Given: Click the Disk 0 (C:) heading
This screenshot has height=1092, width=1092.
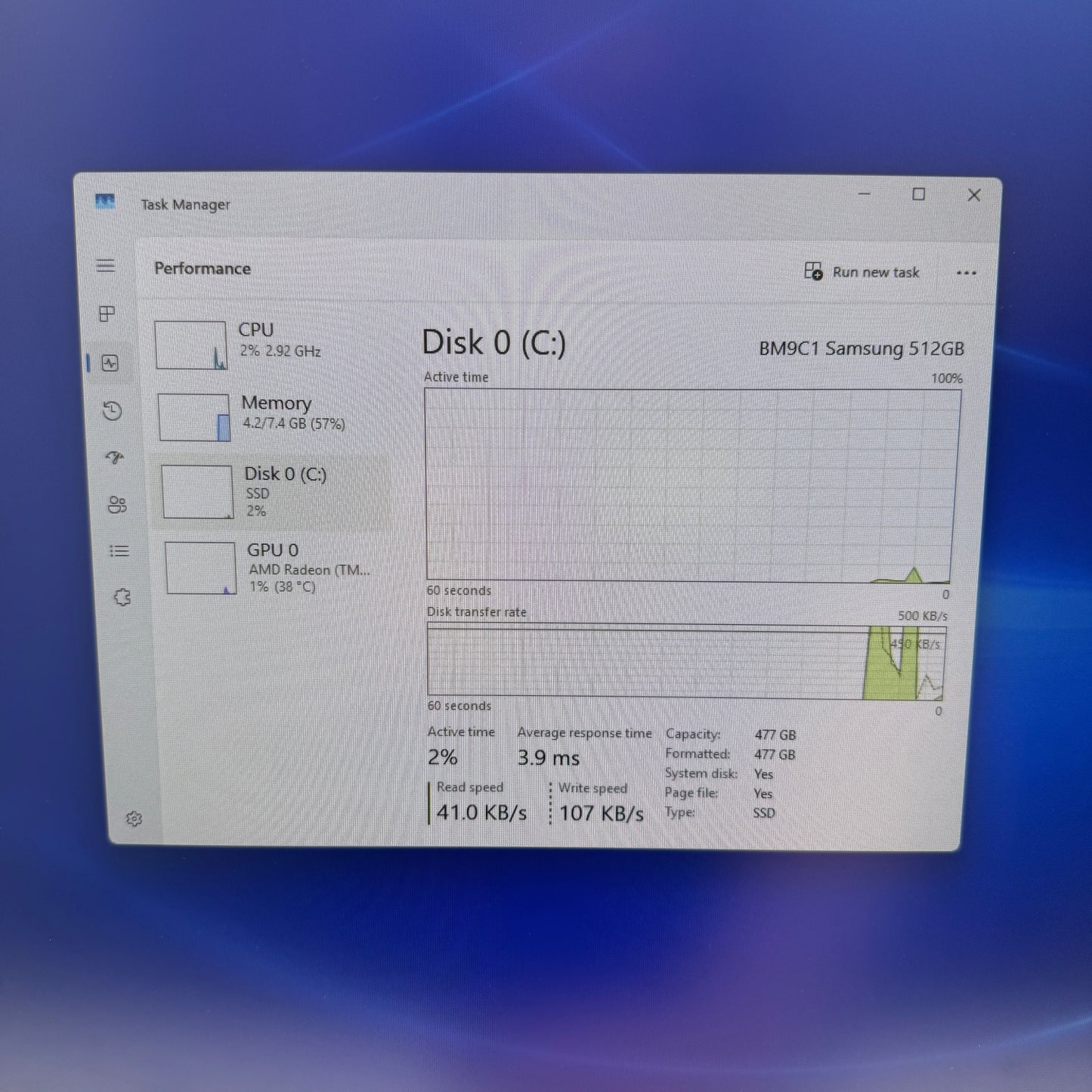Looking at the screenshot, I should (x=493, y=342).
